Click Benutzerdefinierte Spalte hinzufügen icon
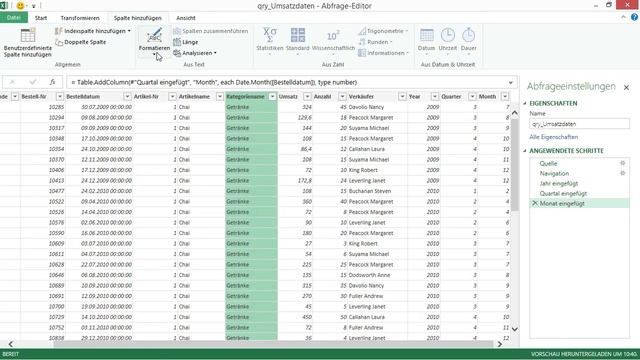The height and width of the screenshot is (360, 640). (28, 36)
